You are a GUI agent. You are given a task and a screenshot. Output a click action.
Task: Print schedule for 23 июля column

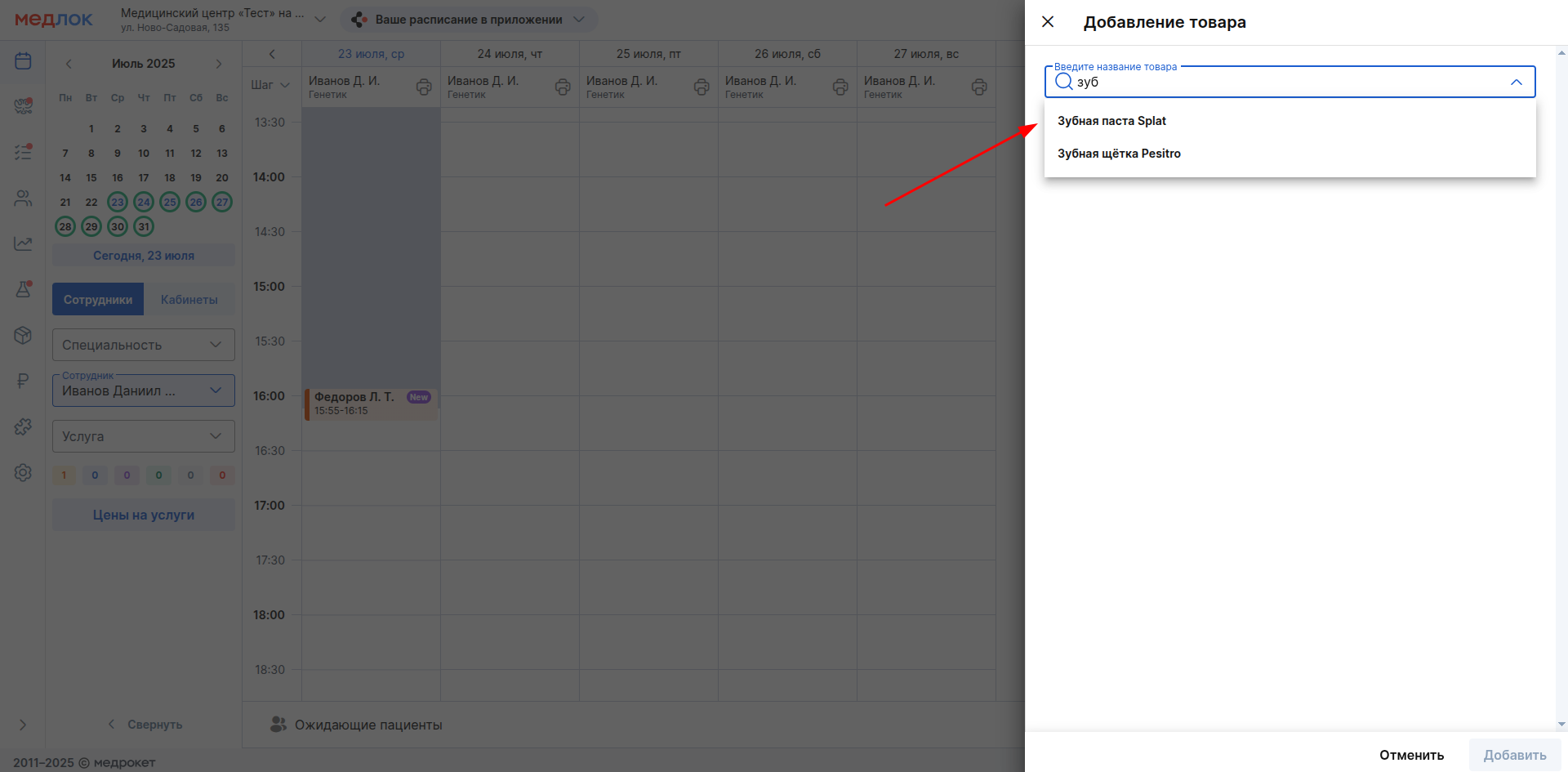(x=424, y=87)
